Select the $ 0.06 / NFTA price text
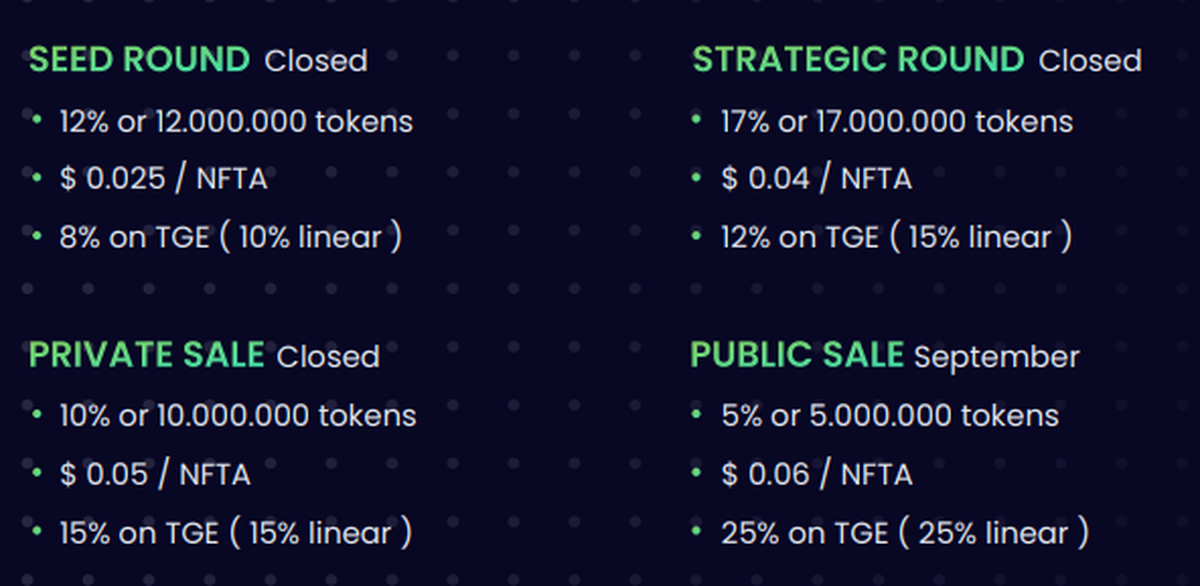This screenshot has width=1200, height=586. (x=817, y=474)
